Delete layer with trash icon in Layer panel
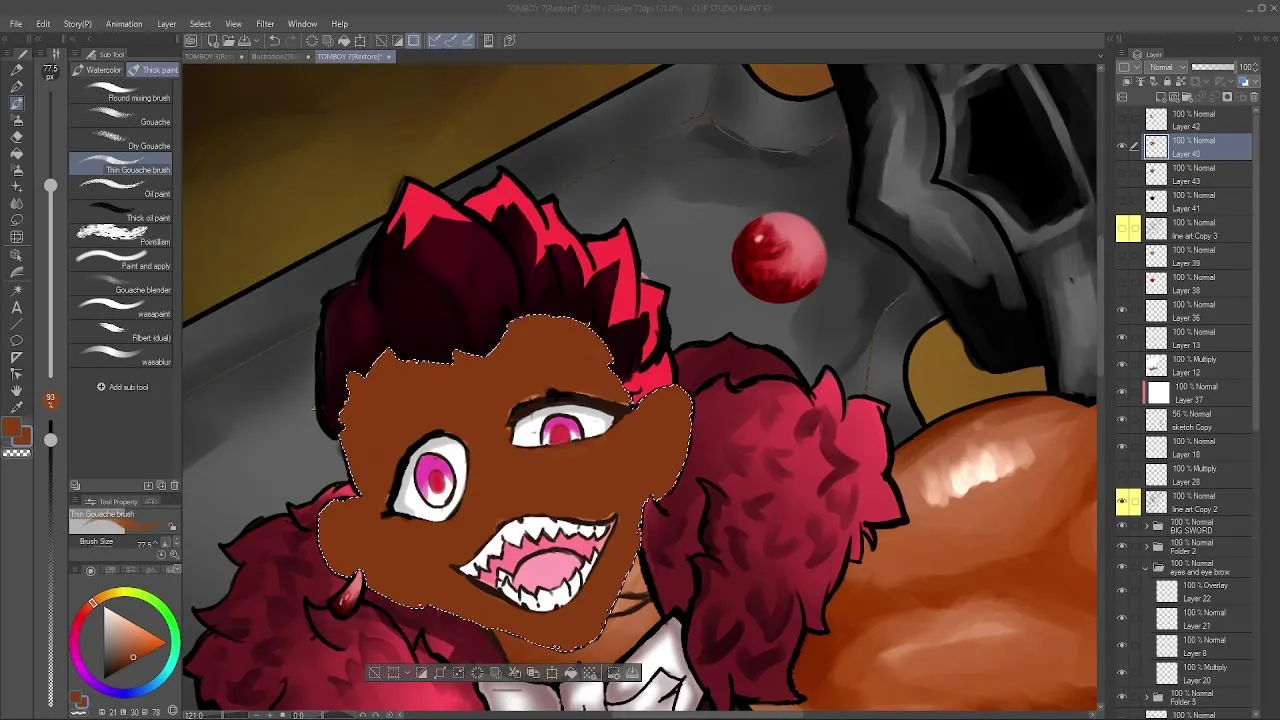This screenshot has height=720, width=1280. tap(1254, 97)
